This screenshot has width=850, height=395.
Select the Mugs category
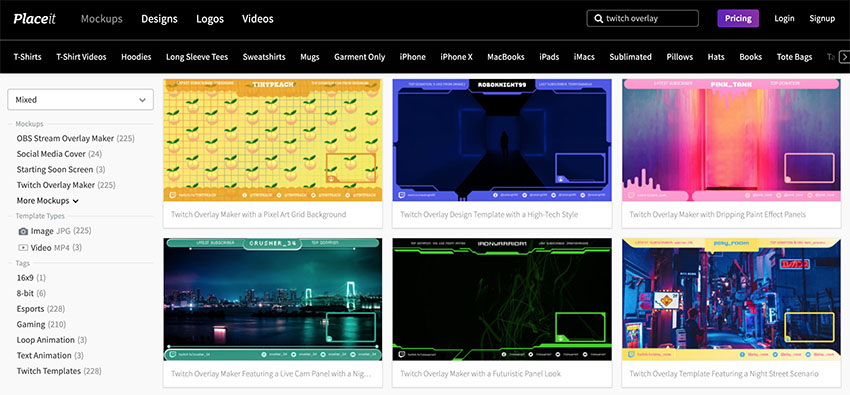[310, 57]
